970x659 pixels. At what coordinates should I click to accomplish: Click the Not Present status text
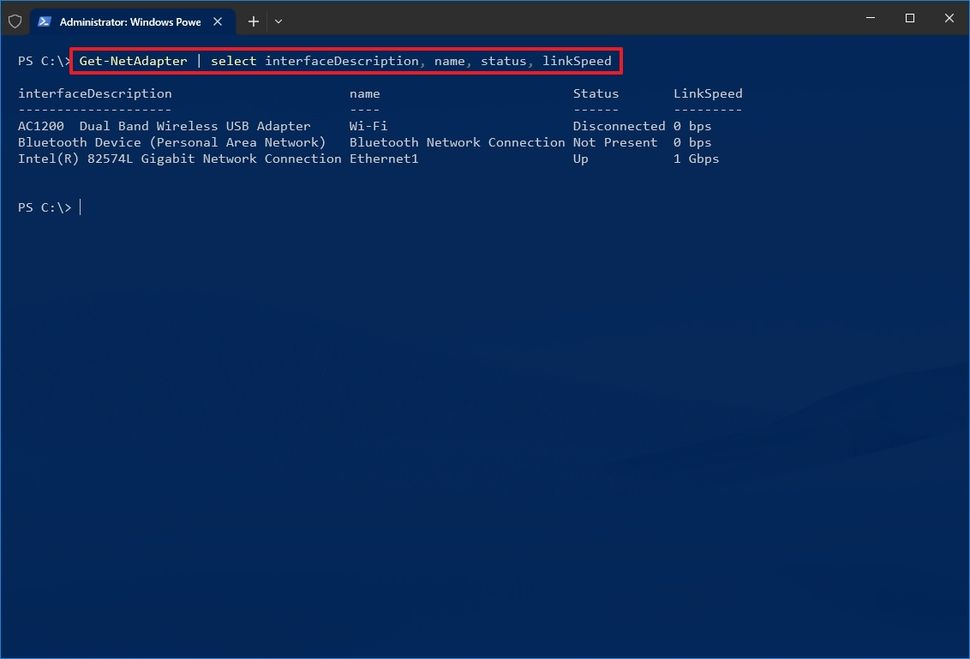pyautogui.click(x=615, y=142)
